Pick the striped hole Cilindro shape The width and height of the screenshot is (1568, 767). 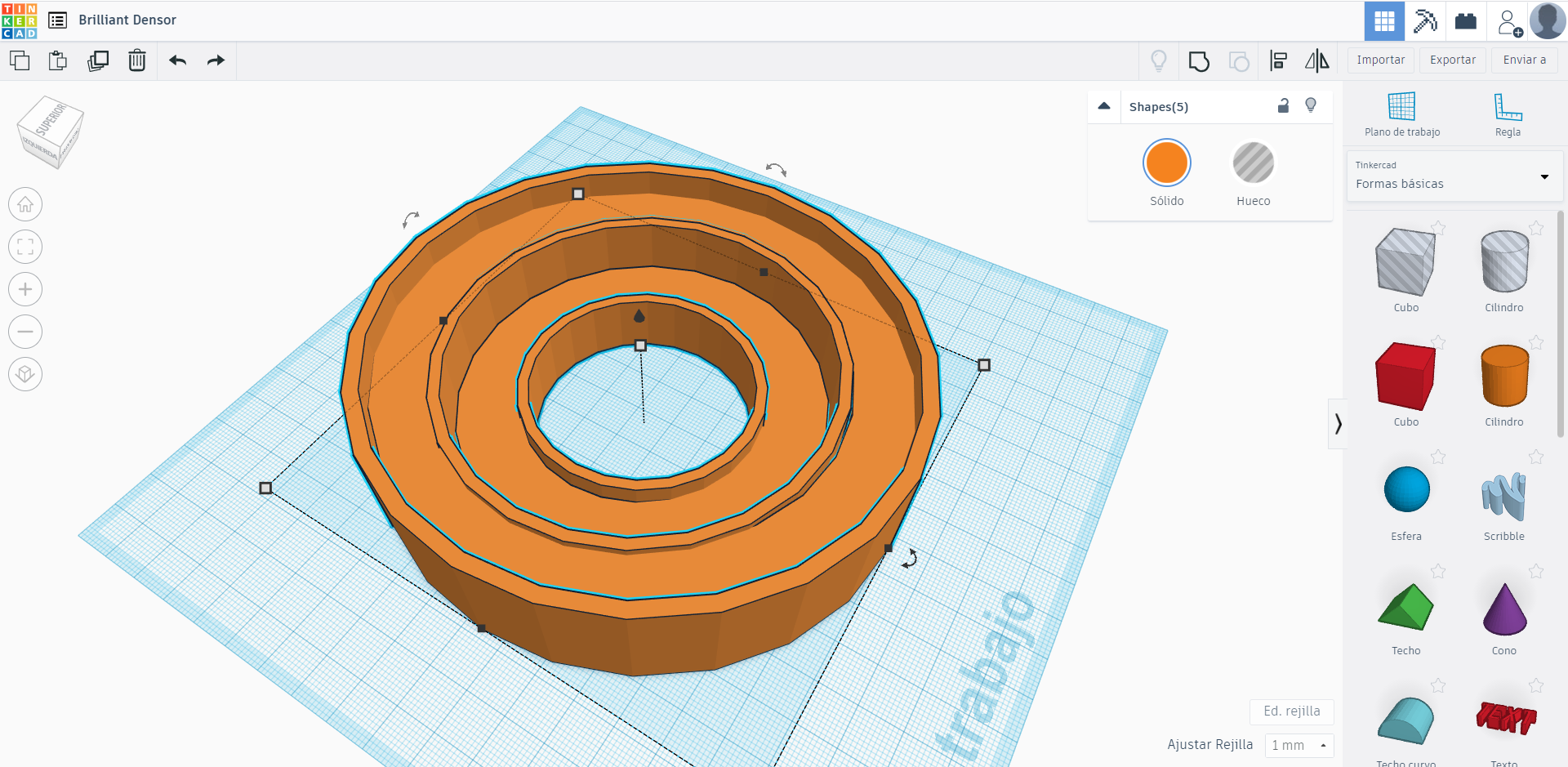pyautogui.click(x=1504, y=262)
